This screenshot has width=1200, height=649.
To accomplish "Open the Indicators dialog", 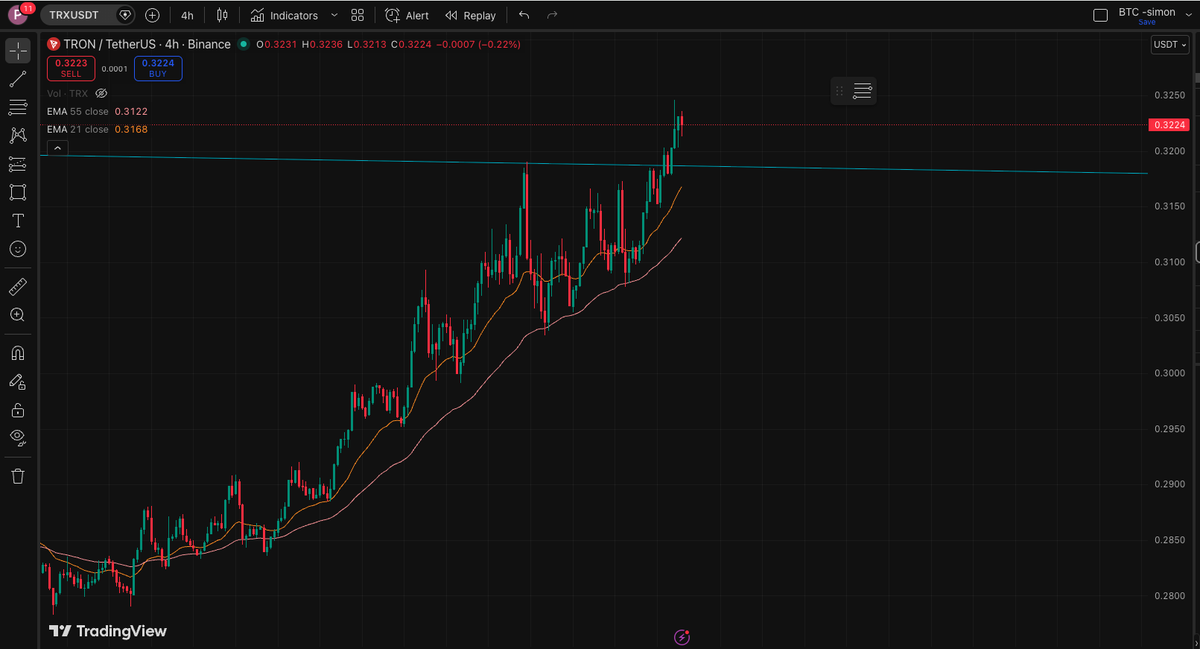I will [284, 15].
